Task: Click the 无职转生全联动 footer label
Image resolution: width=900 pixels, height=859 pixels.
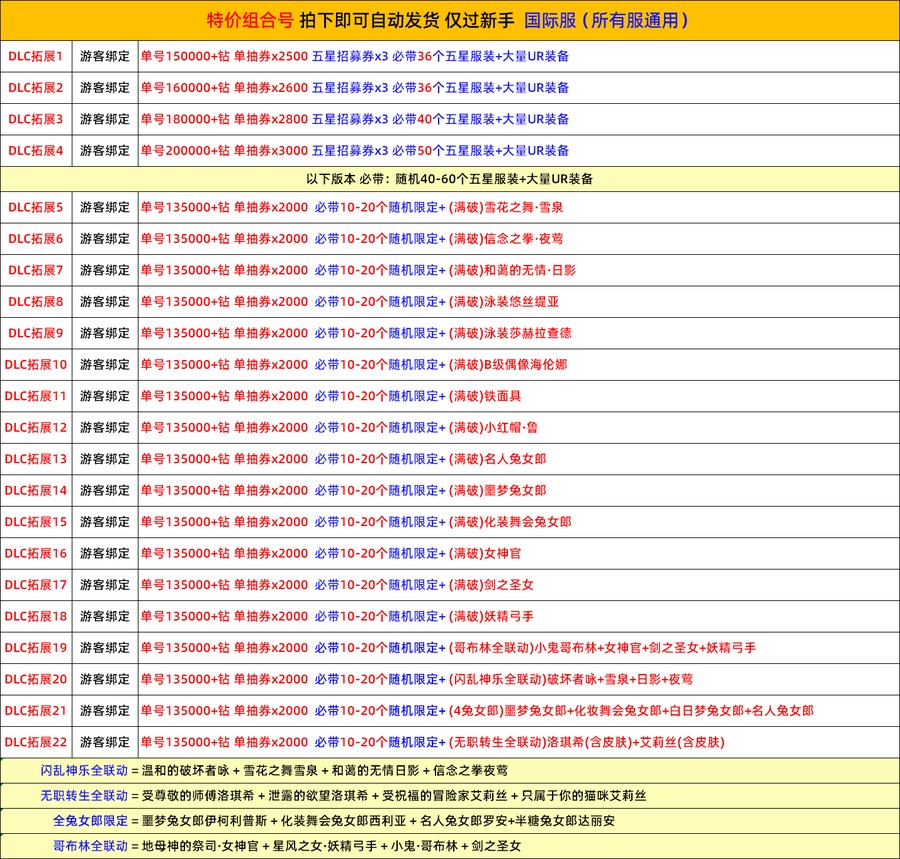Action: [84, 795]
